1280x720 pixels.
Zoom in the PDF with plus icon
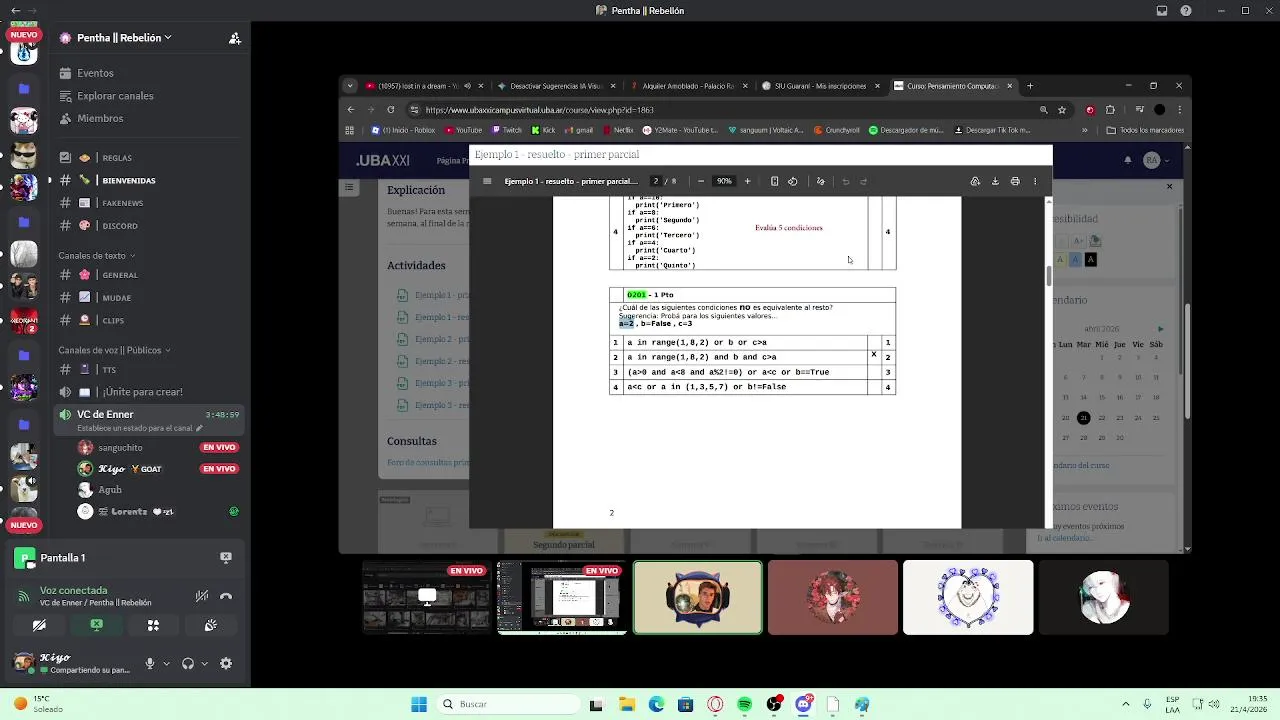pyautogui.click(x=747, y=181)
